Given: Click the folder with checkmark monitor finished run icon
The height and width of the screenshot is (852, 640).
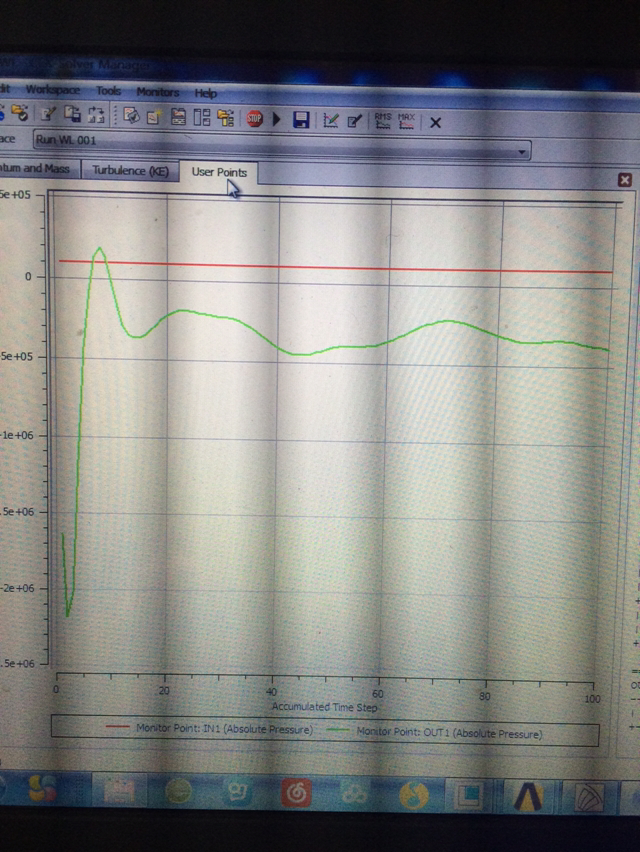Looking at the screenshot, I should point(20,112).
